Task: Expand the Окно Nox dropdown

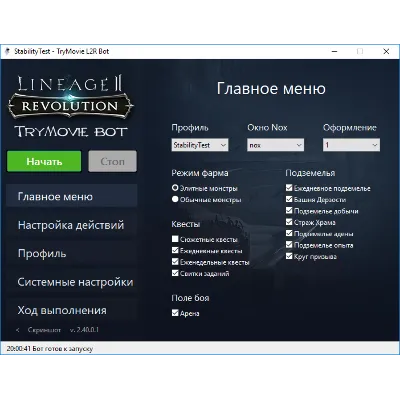Action: point(275,145)
